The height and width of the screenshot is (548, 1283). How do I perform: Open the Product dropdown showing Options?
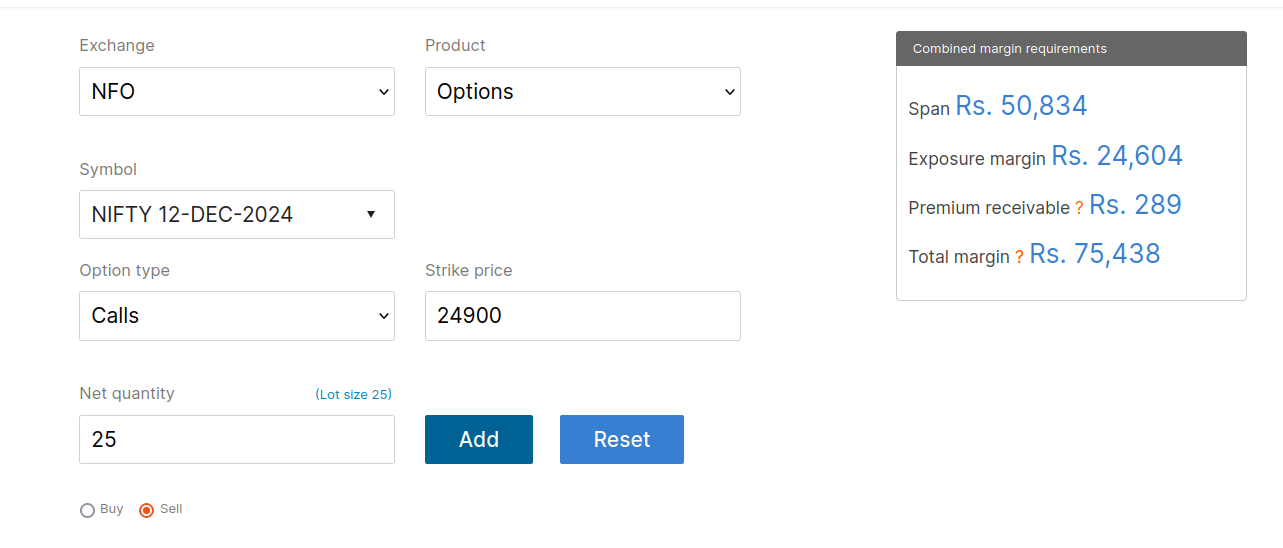coord(583,91)
